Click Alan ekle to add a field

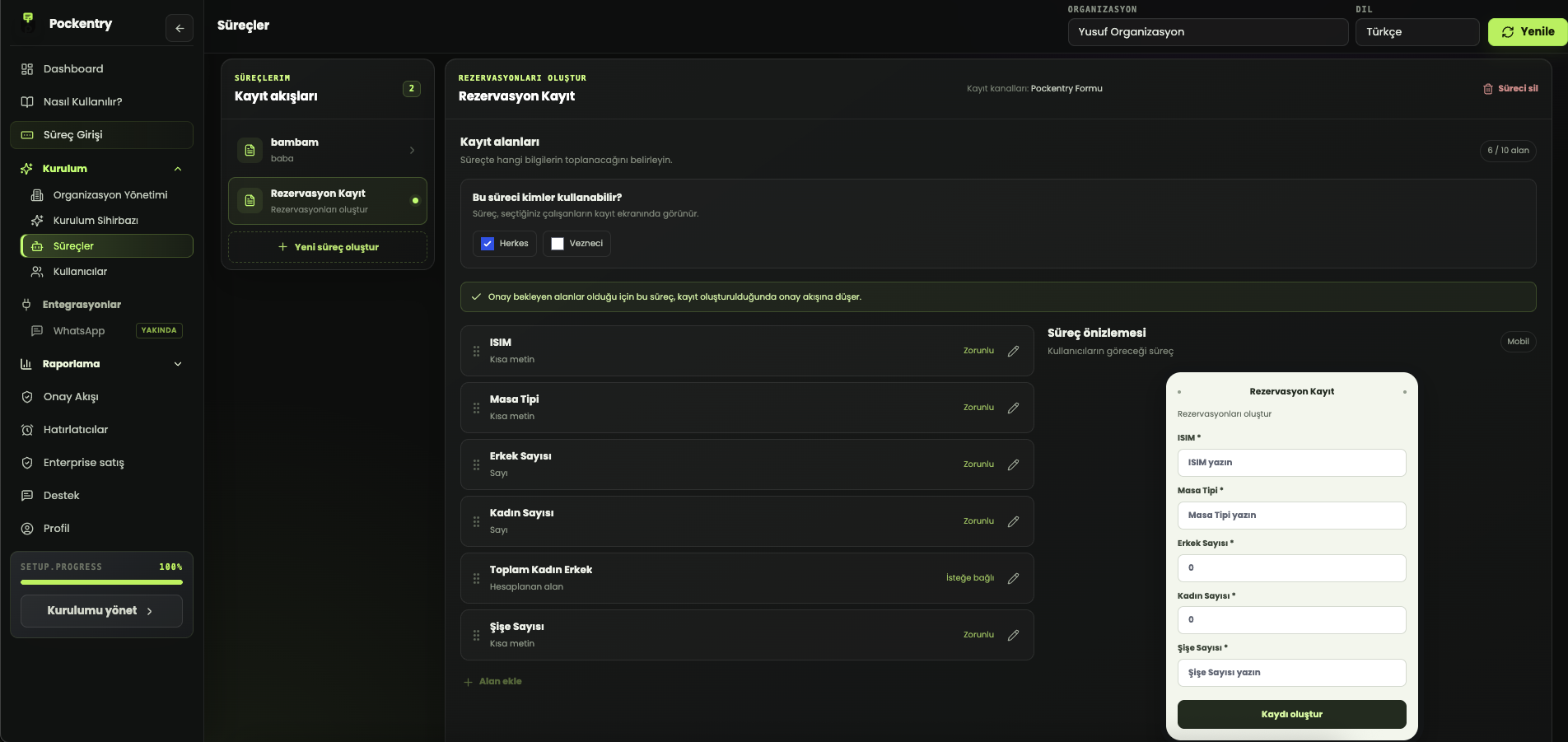492,682
